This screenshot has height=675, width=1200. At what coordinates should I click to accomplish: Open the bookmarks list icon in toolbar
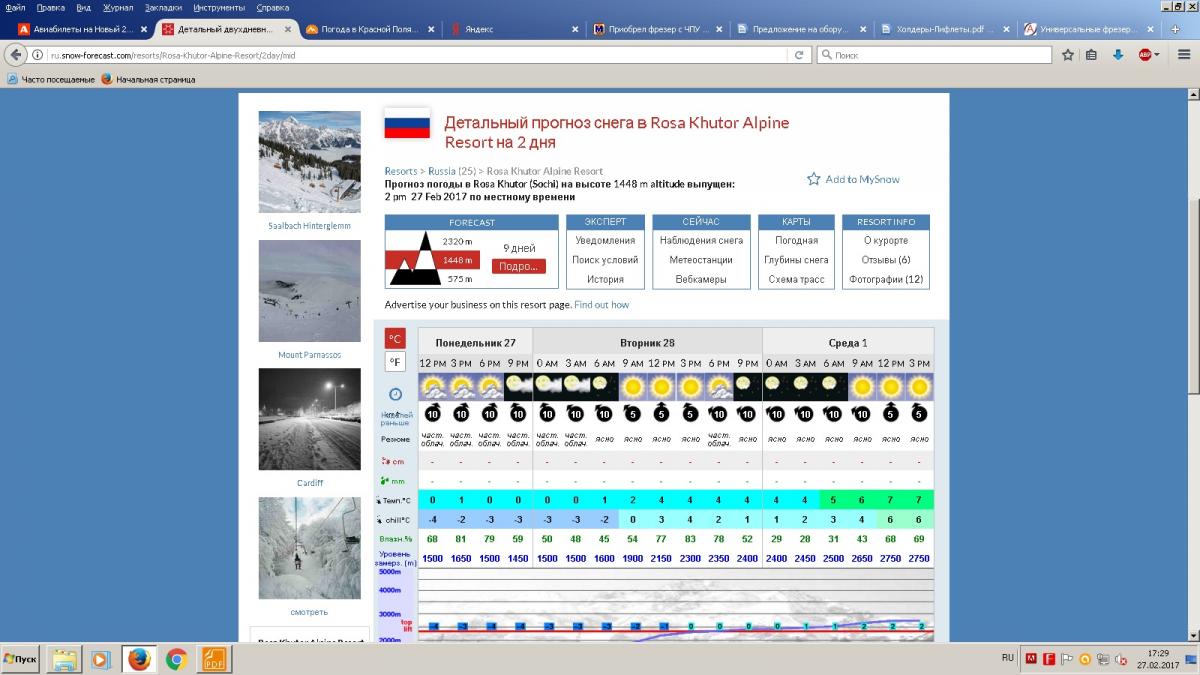point(1092,55)
